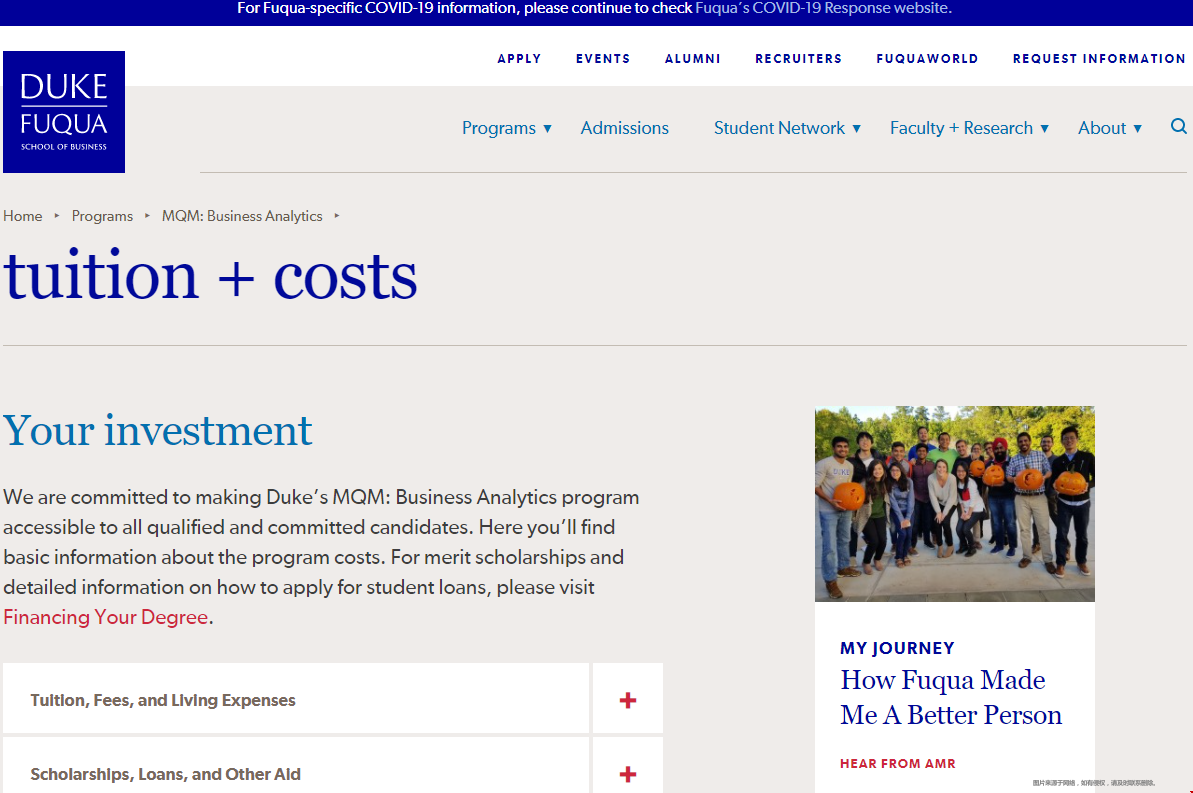Open the search magnifier icon

tap(1179, 127)
